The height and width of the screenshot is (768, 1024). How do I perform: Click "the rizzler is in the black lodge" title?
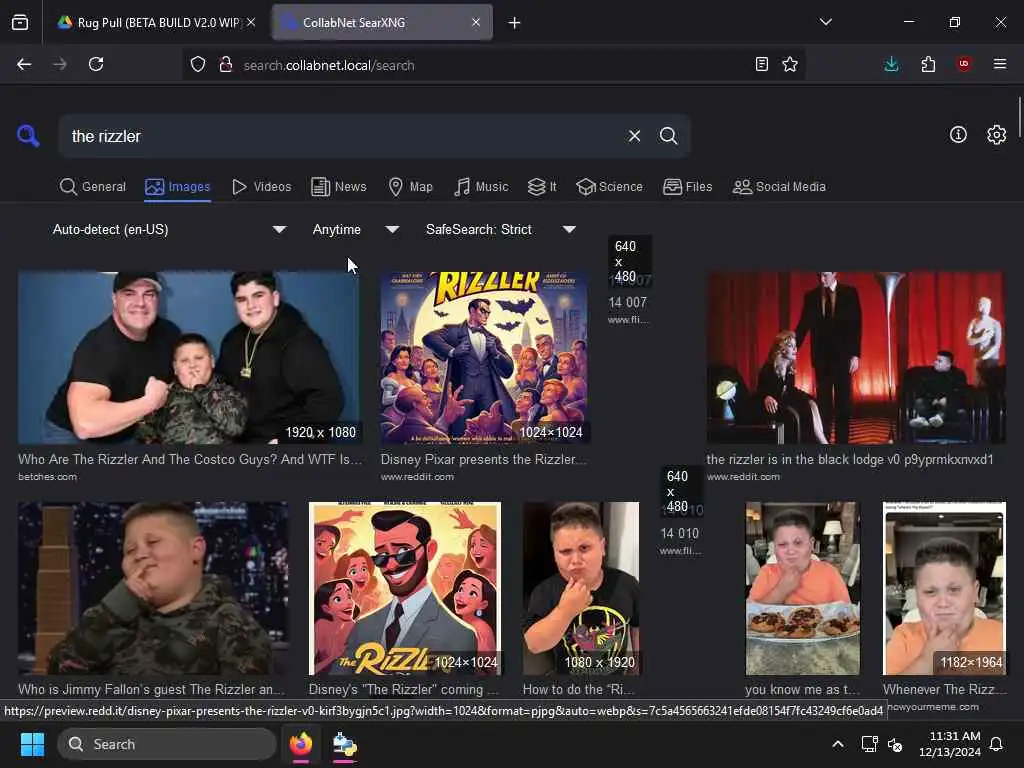(x=850, y=459)
